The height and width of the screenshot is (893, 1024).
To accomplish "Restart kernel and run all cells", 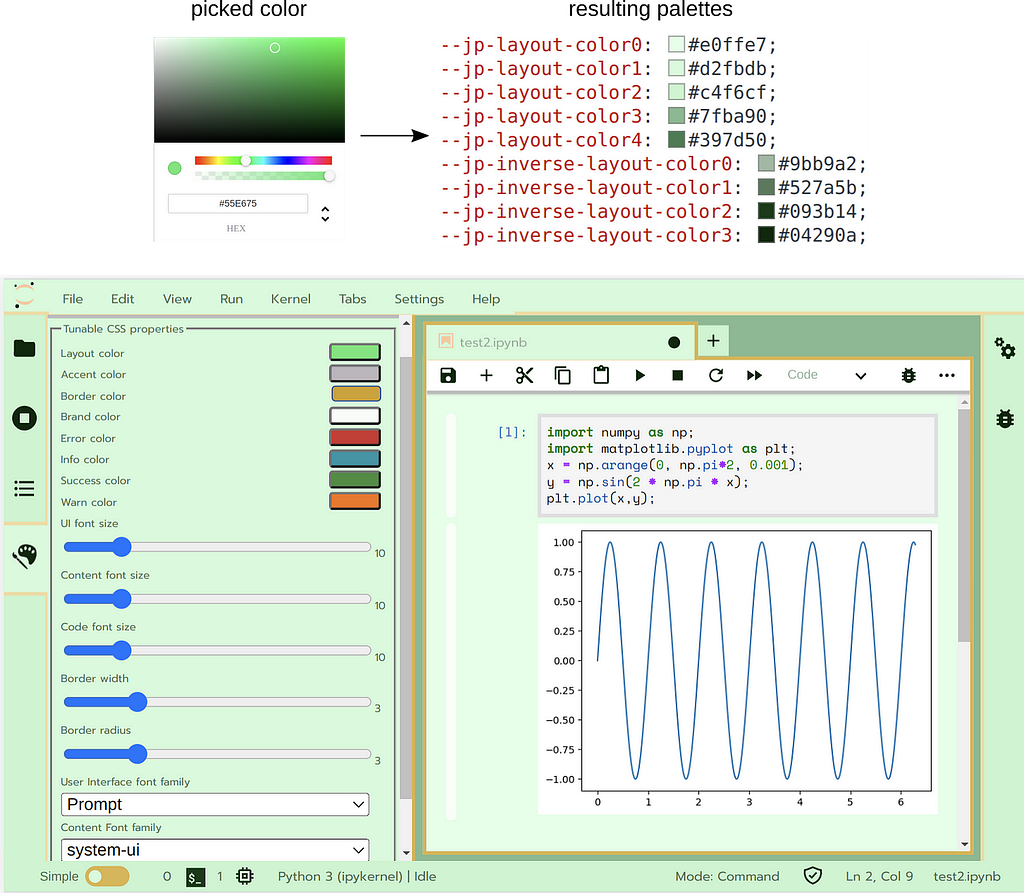I will pyautogui.click(x=754, y=375).
